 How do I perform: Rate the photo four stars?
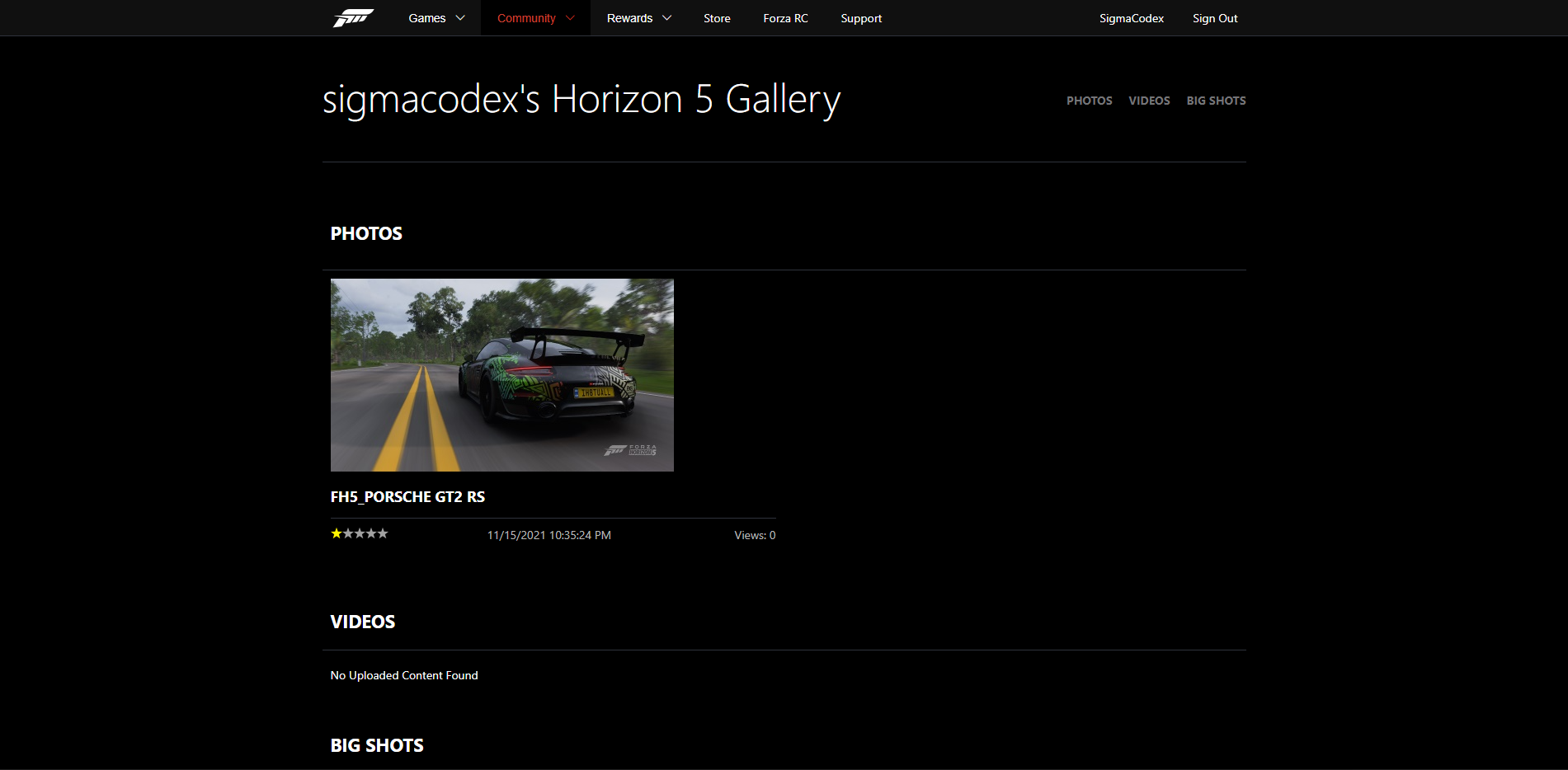coord(371,533)
